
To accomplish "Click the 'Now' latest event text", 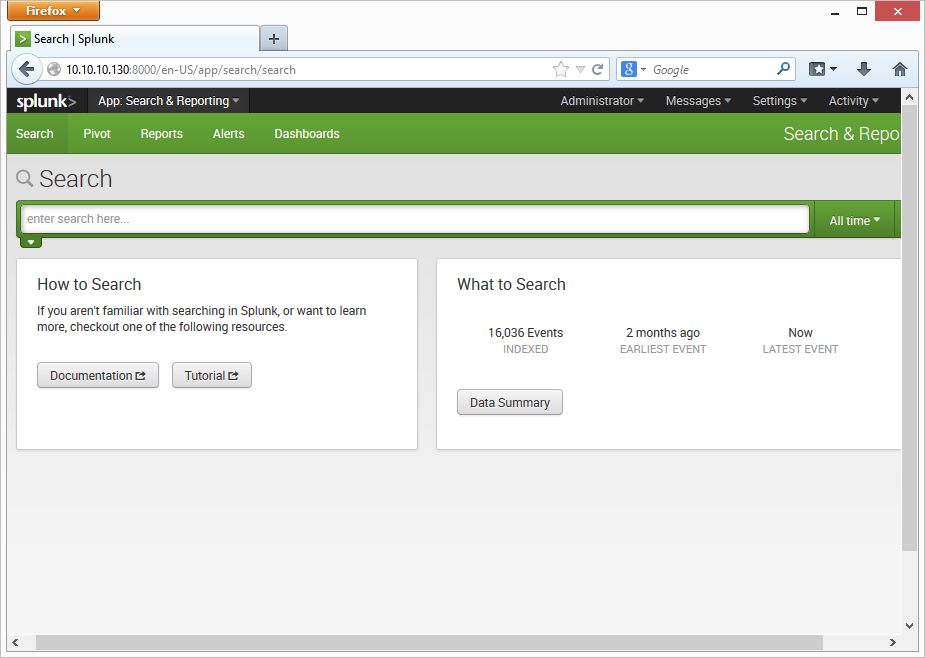I will (800, 333).
